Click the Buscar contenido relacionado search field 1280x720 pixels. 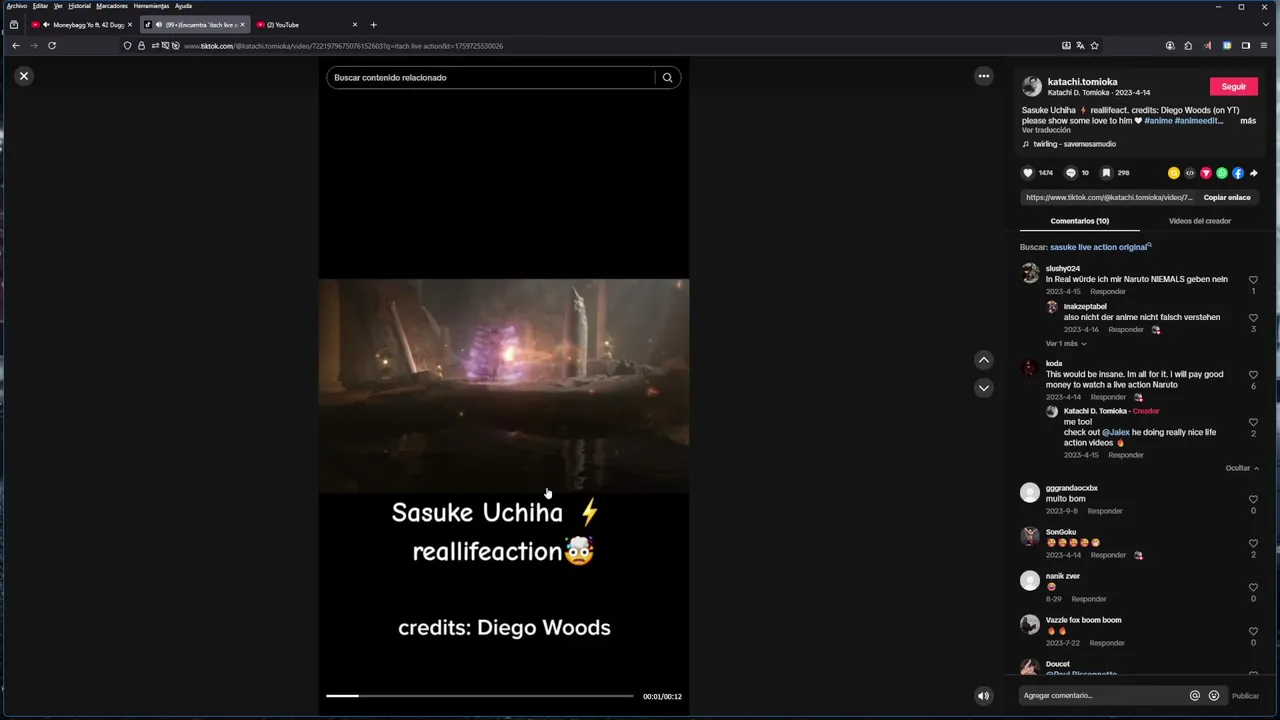490,78
